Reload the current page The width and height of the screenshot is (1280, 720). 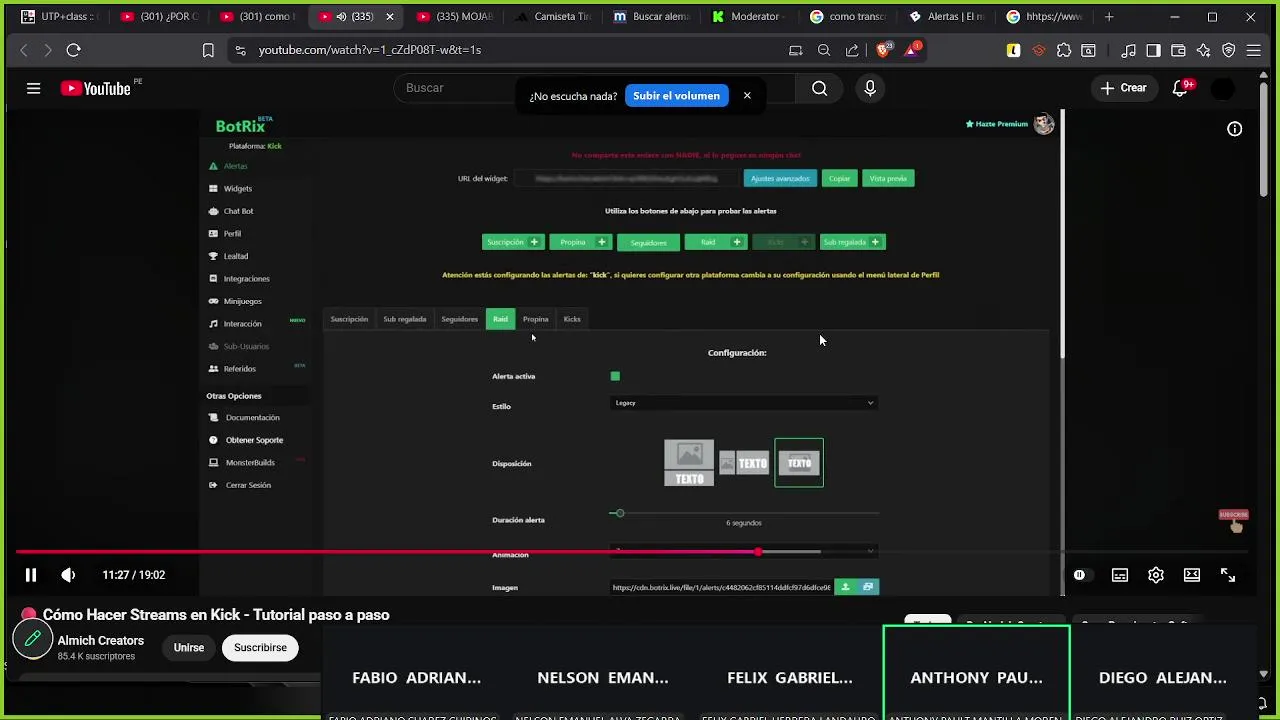73,50
